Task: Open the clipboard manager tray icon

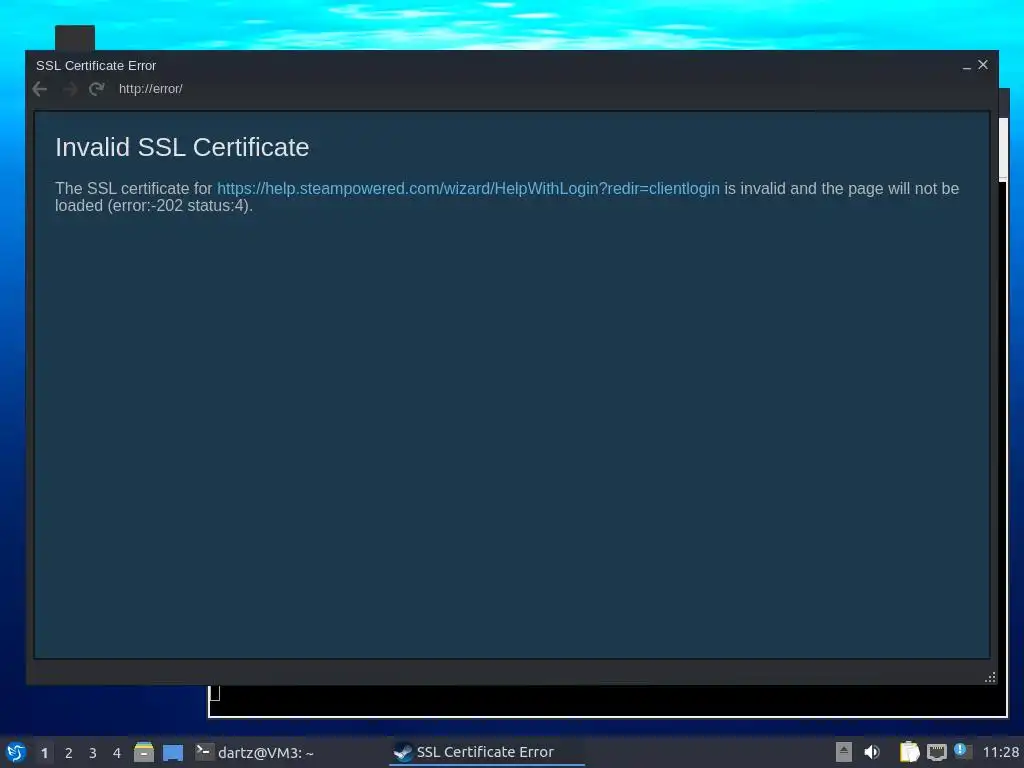Action: tap(909, 752)
